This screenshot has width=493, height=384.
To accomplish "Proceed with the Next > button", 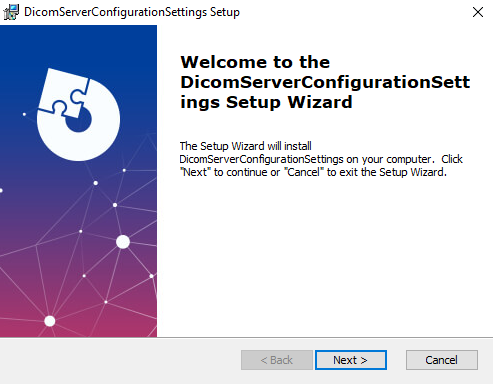I will [351, 360].
